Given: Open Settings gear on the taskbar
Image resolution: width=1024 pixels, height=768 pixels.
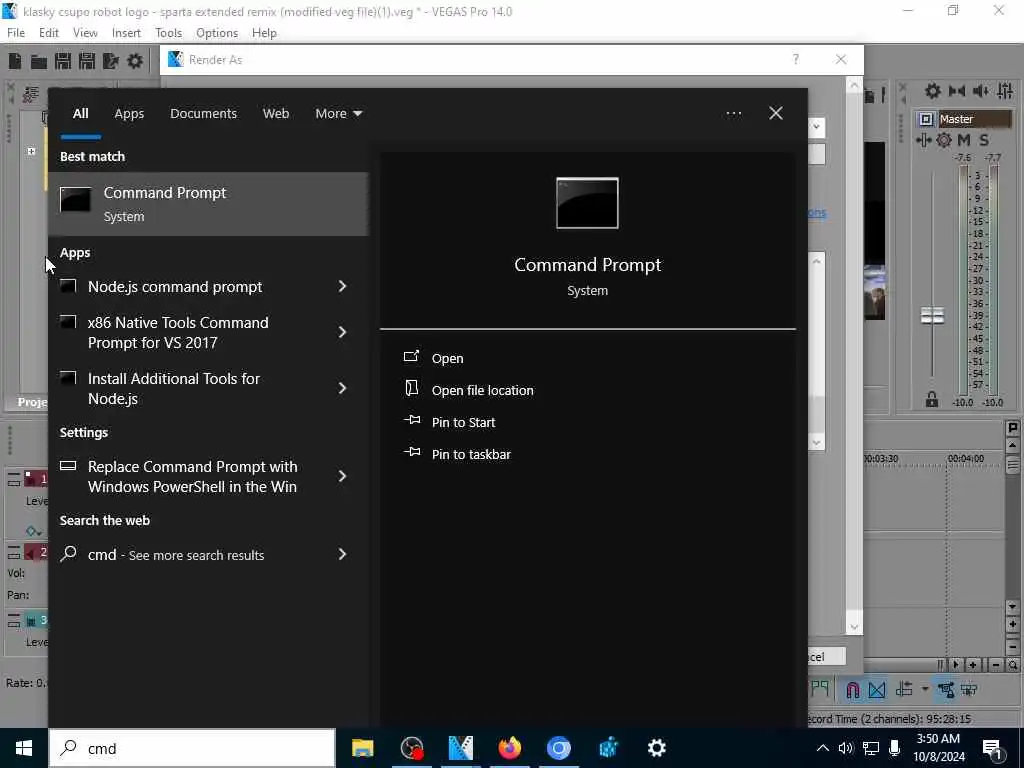Looking at the screenshot, I should (x=656, y=748).
